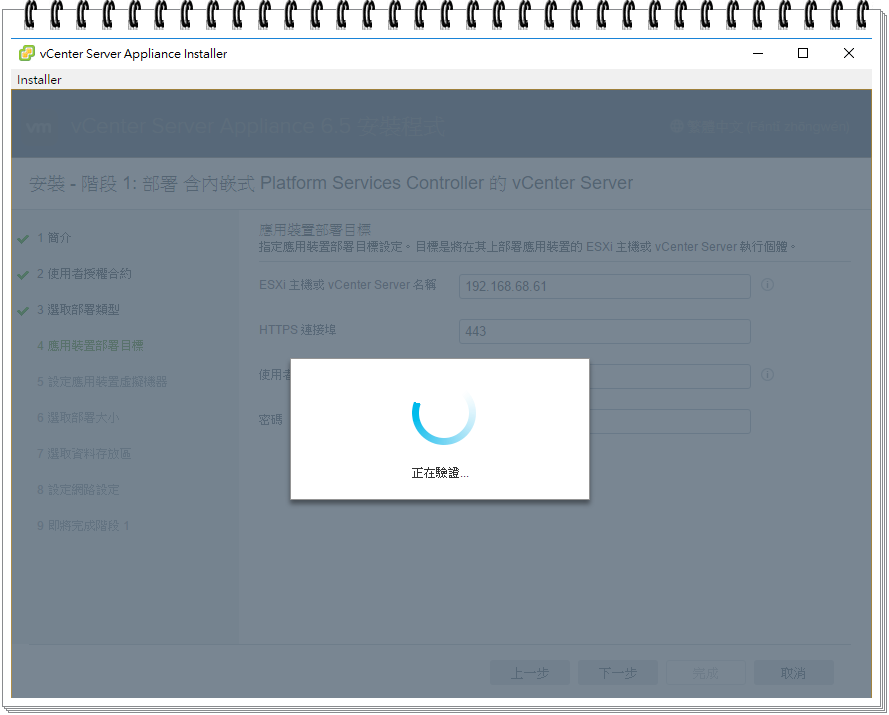Click the 應用裝置部署目標 section heading
This screenshot has width=889, height=715.
pos(315,230)
